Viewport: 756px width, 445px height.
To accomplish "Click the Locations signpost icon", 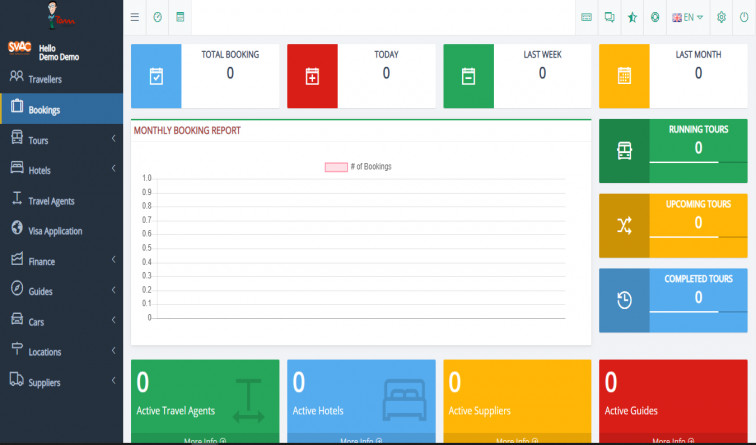I will coord(17,349).
